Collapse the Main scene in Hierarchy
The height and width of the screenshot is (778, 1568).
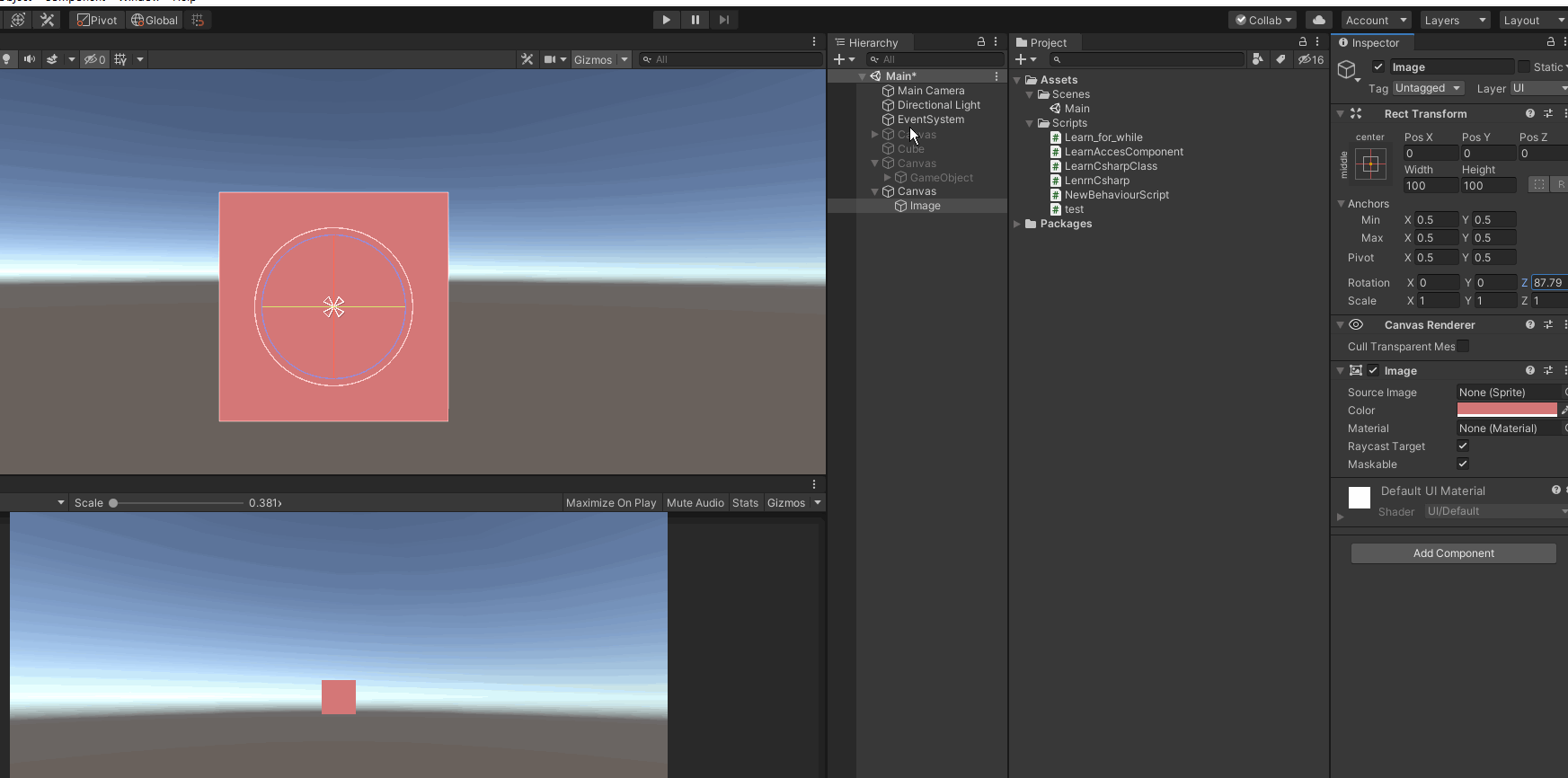863,76
